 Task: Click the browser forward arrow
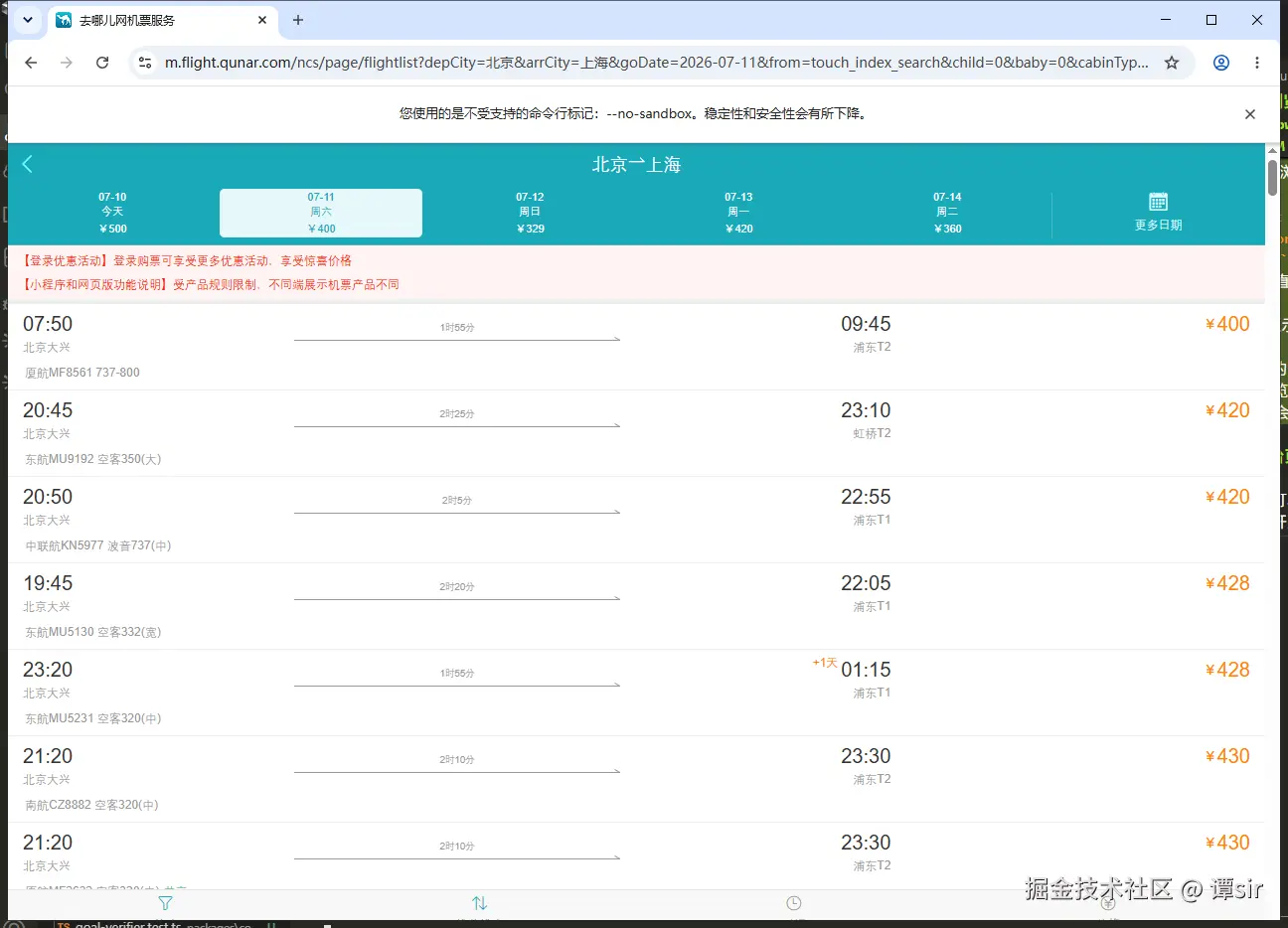[x=67, y=63]
